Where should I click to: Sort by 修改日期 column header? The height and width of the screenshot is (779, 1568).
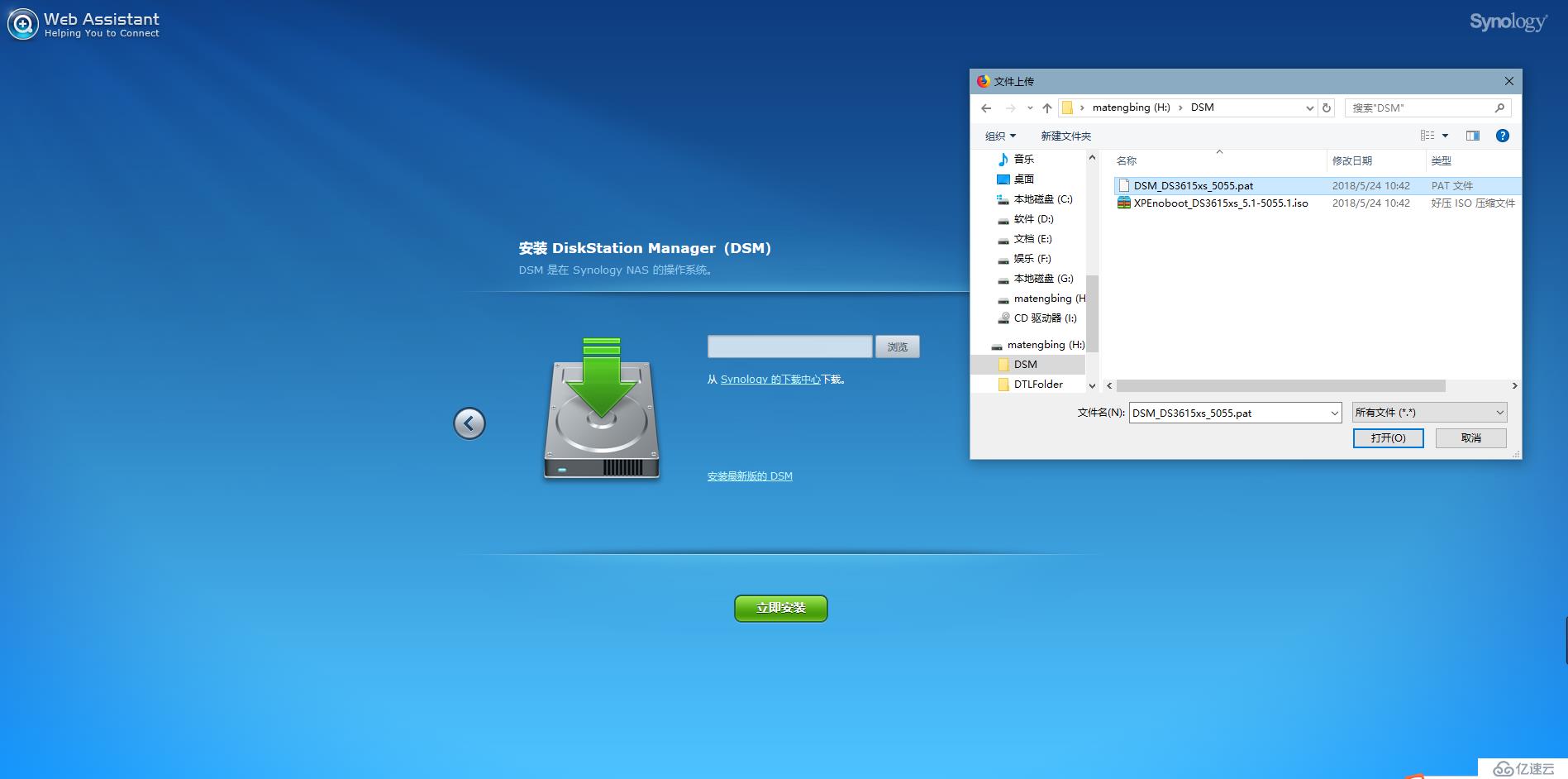(x=1352, y=160)
